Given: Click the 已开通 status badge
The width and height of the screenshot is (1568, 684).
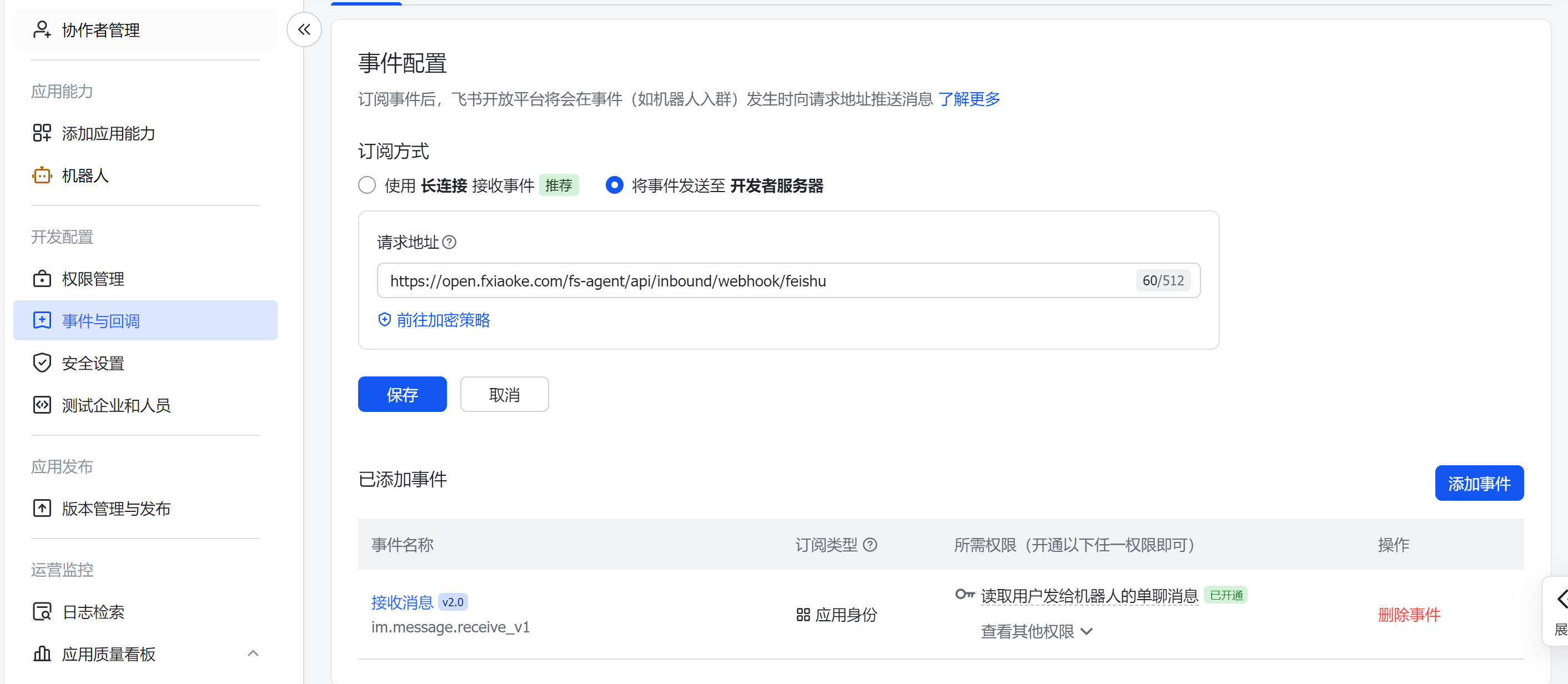Looking at the screenshot, I should point(1226,595).
